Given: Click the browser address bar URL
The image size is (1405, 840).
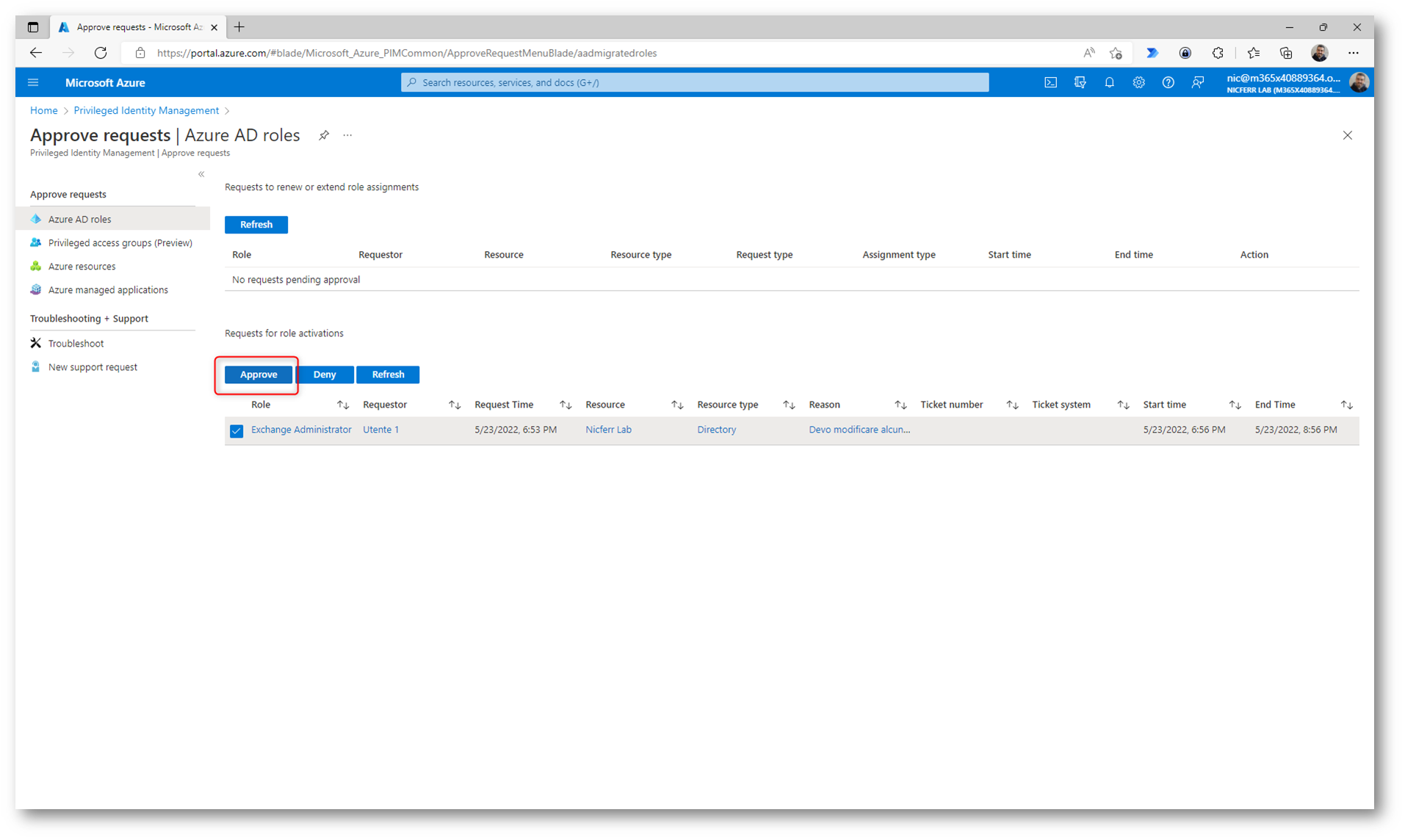Looking at the screenshot, I should (x=407, y=53).
